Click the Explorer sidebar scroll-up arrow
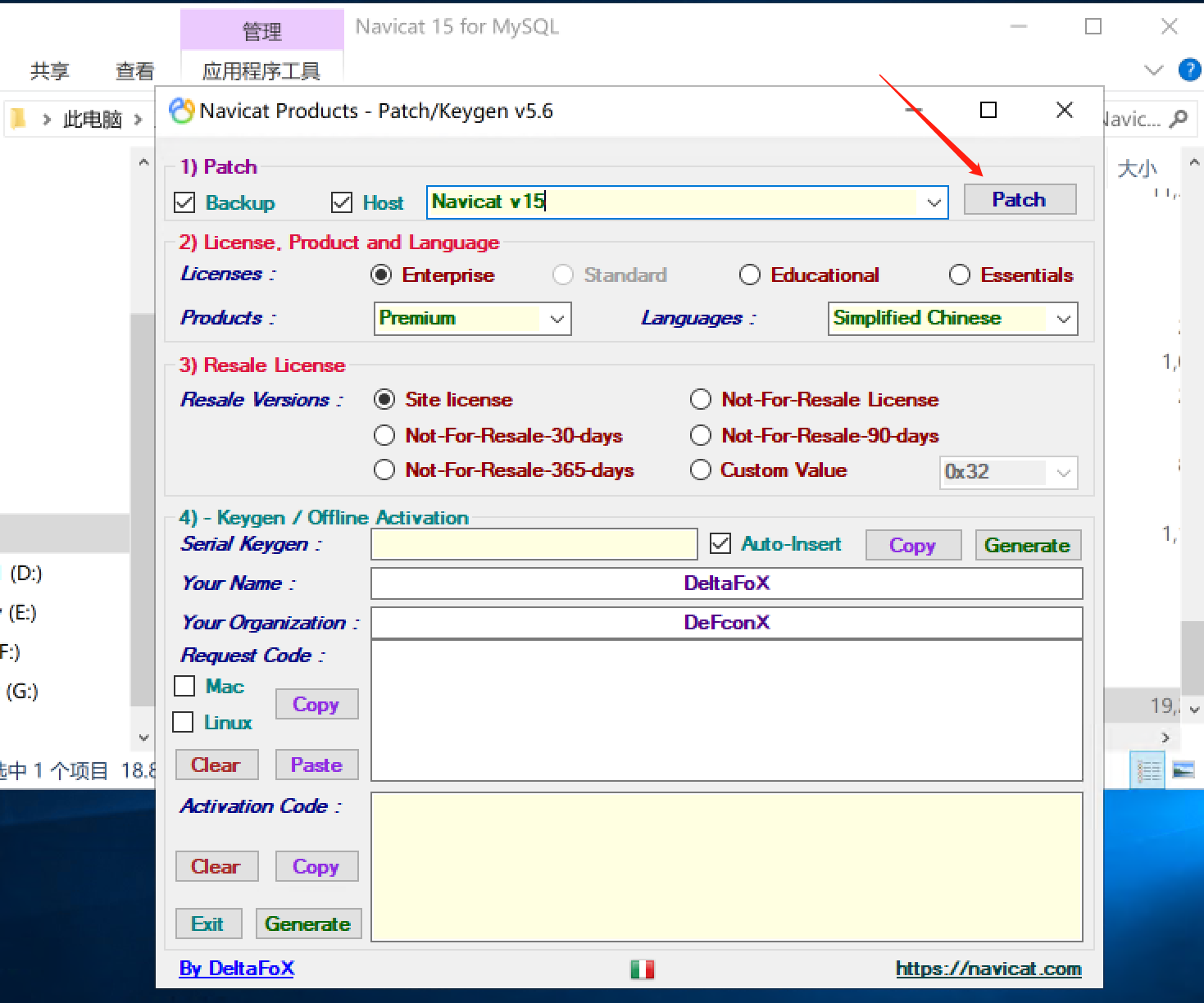The height and width of the screenshot is (1003, 1204). (144, 162)
